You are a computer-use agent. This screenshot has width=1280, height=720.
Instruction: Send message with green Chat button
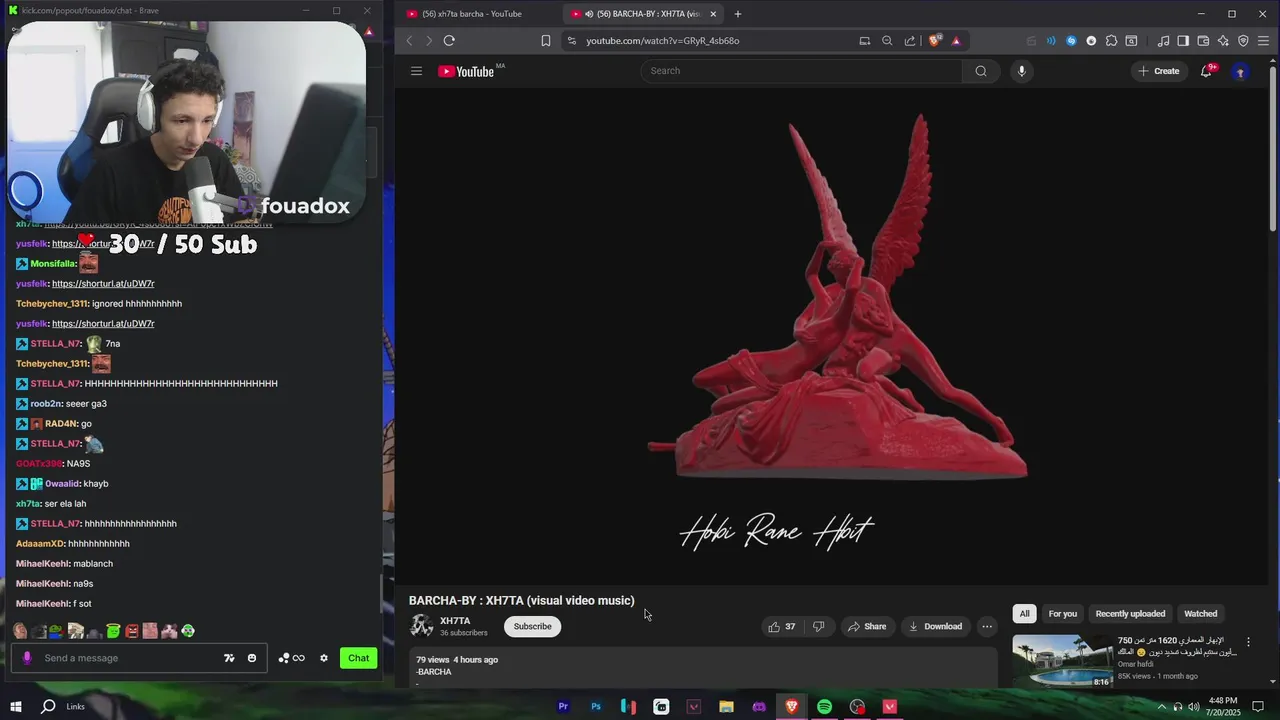pyautogui.click(x=359, y=658)
